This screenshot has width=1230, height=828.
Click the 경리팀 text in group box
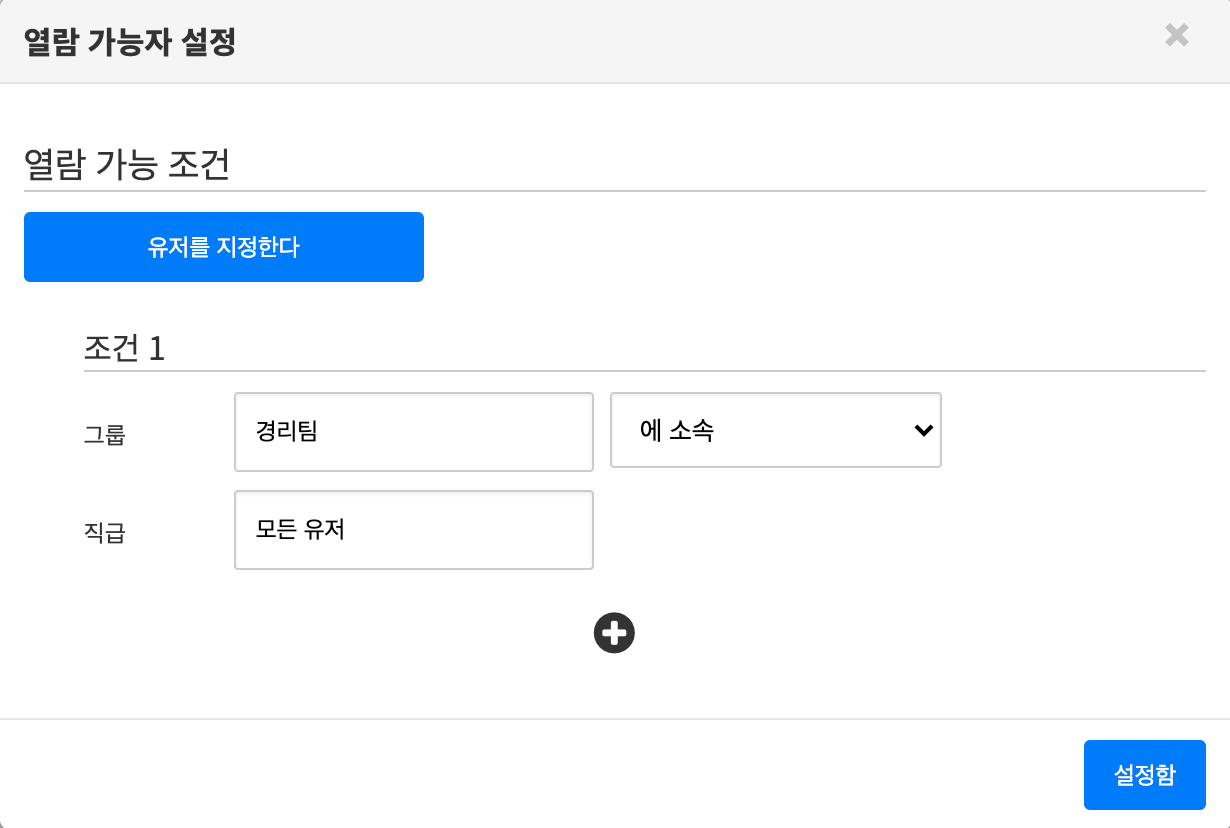pos(287,431)
